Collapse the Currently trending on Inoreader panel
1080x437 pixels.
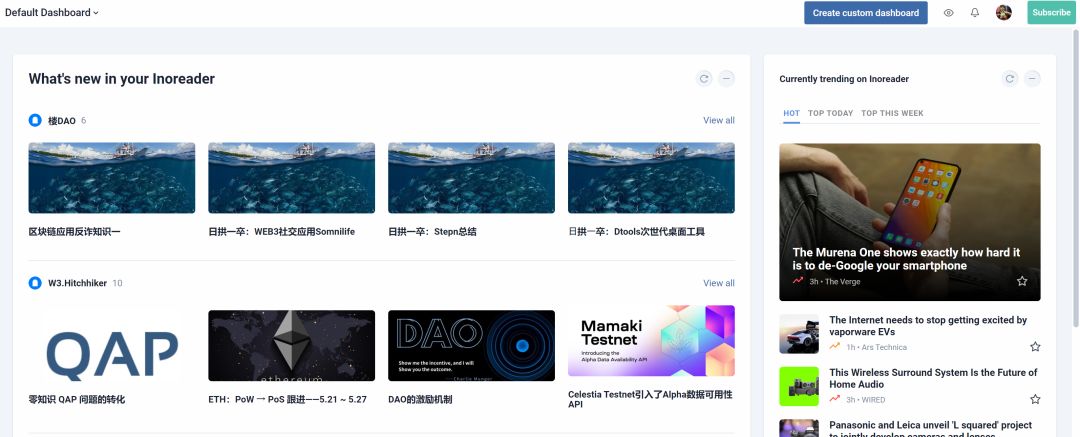coord(1032,79)
